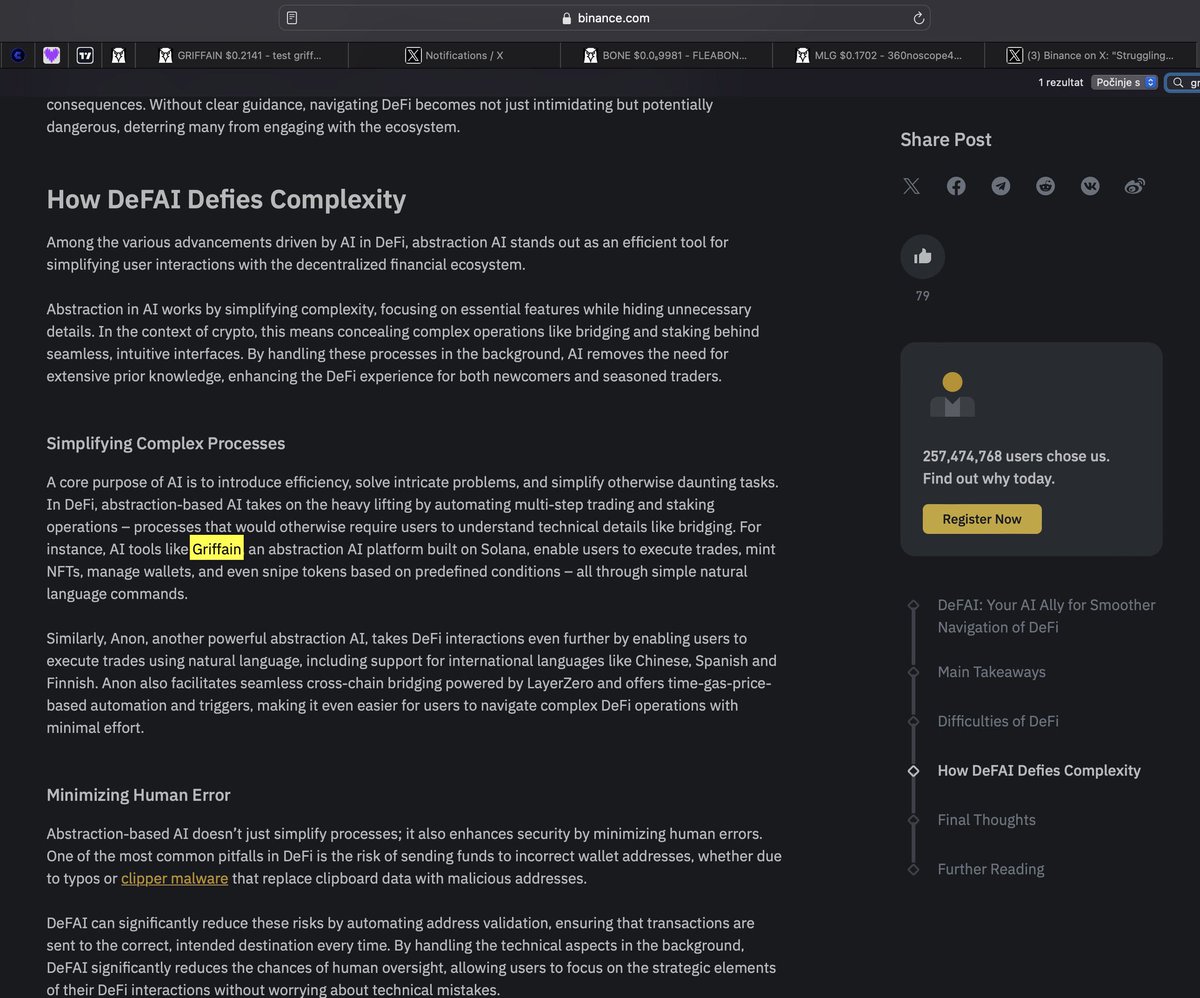Switch to the Notifications / X tab
Screen dimensions: 1200x998
click(x=454, y=56)
